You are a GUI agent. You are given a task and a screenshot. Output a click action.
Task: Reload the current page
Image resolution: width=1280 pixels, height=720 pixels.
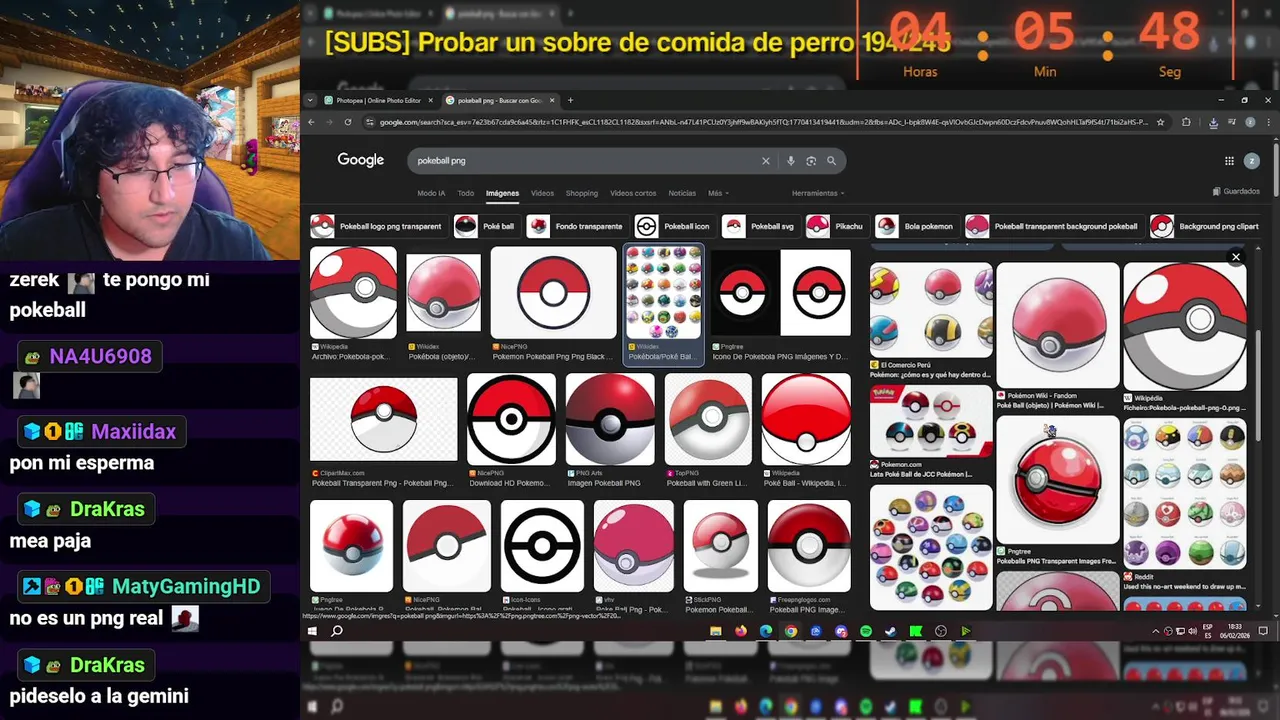coord(348,122)
